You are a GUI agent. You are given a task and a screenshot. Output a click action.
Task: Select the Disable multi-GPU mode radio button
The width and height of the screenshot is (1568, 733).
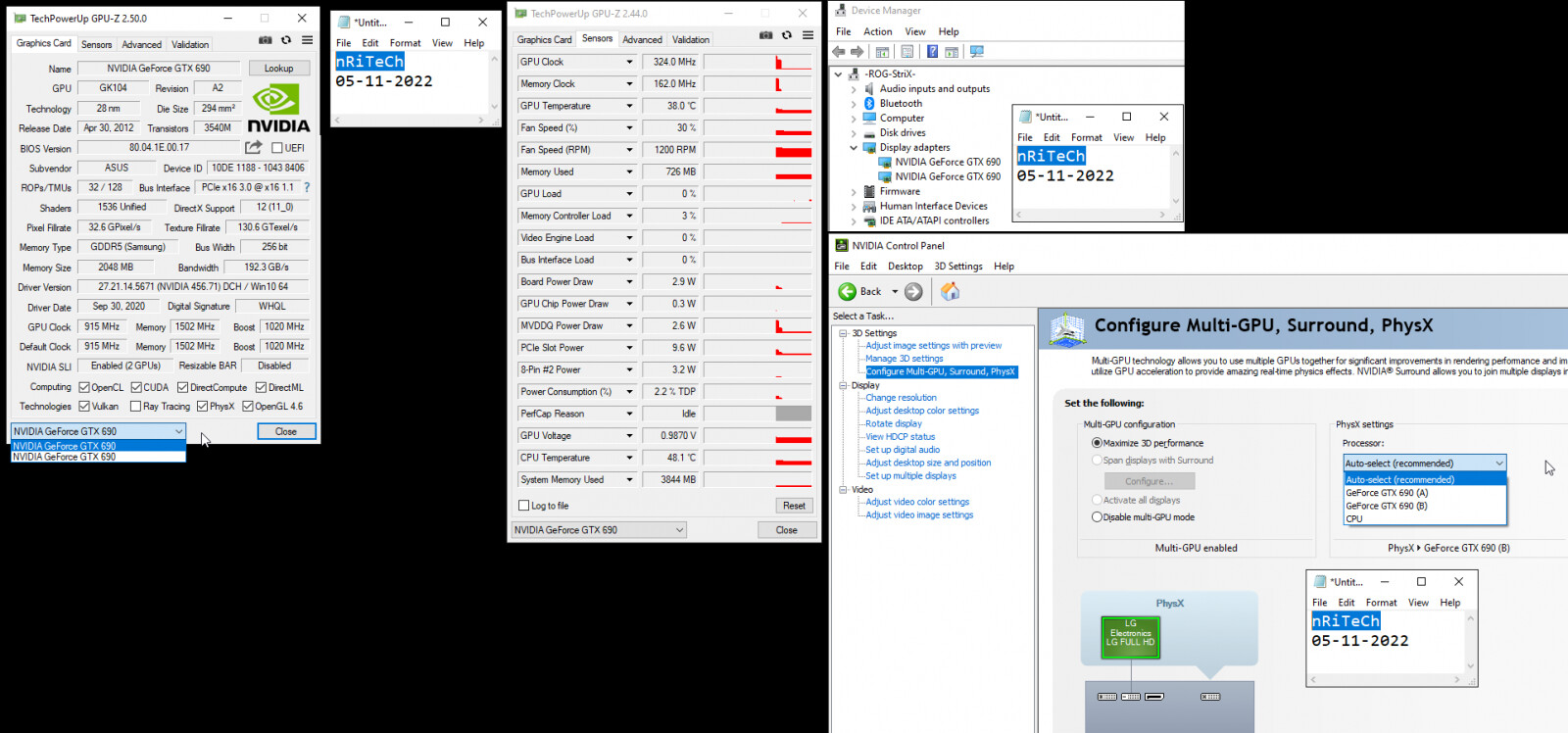(1097, 517)
